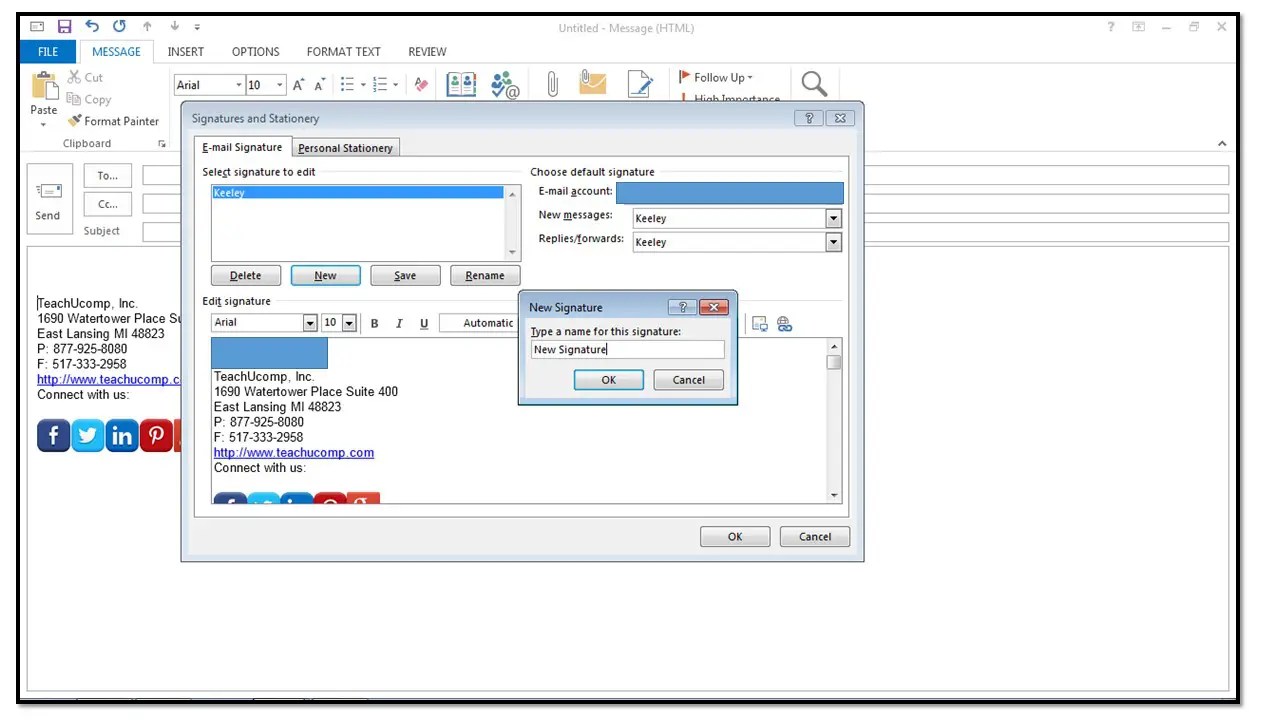Viewport: 1280px width, 720px height.
Task: Click the Rename signature button
Action: 484,275
